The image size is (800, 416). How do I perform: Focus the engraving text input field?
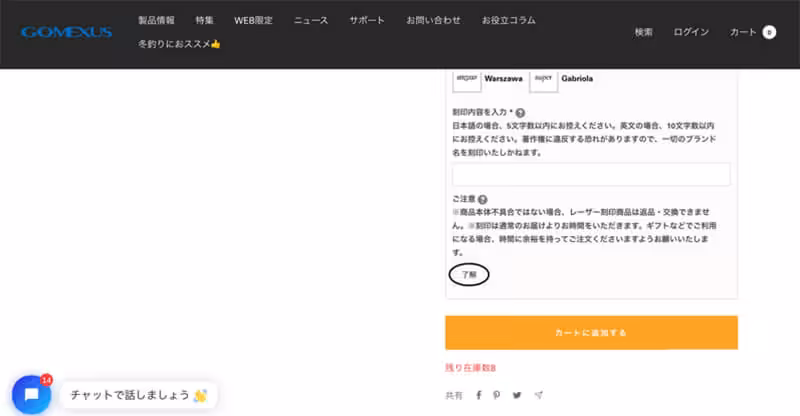click(x=591, y=175)
